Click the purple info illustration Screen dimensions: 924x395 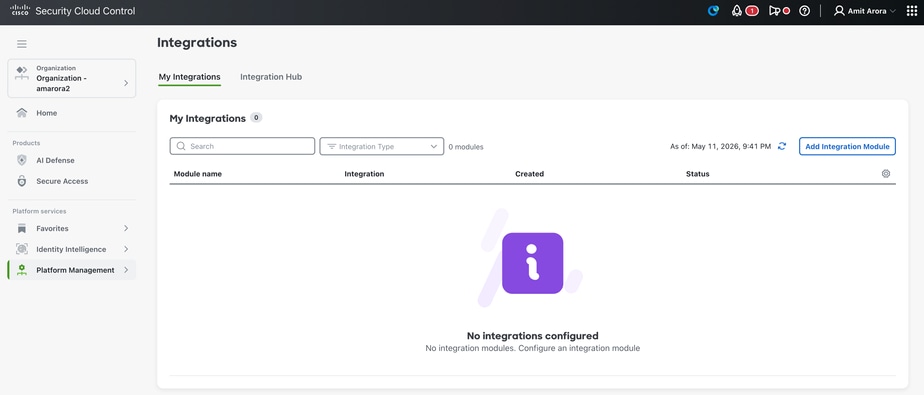point(532,264)
